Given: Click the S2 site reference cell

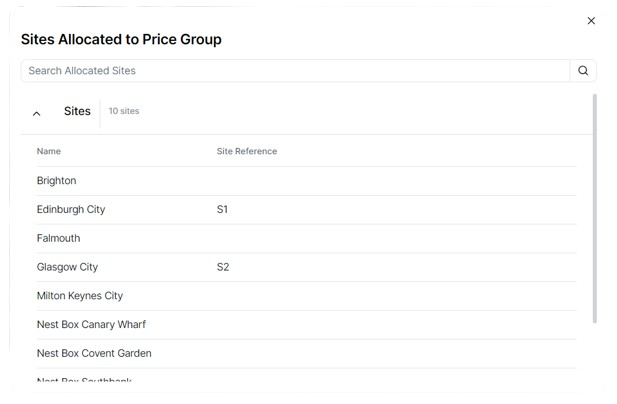Looking at the screenshot, I should click(x=222, y=268).
